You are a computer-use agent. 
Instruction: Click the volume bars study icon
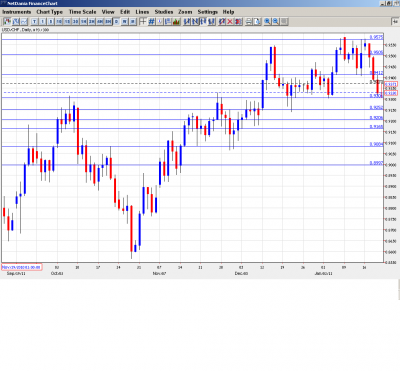coord(176,22)
